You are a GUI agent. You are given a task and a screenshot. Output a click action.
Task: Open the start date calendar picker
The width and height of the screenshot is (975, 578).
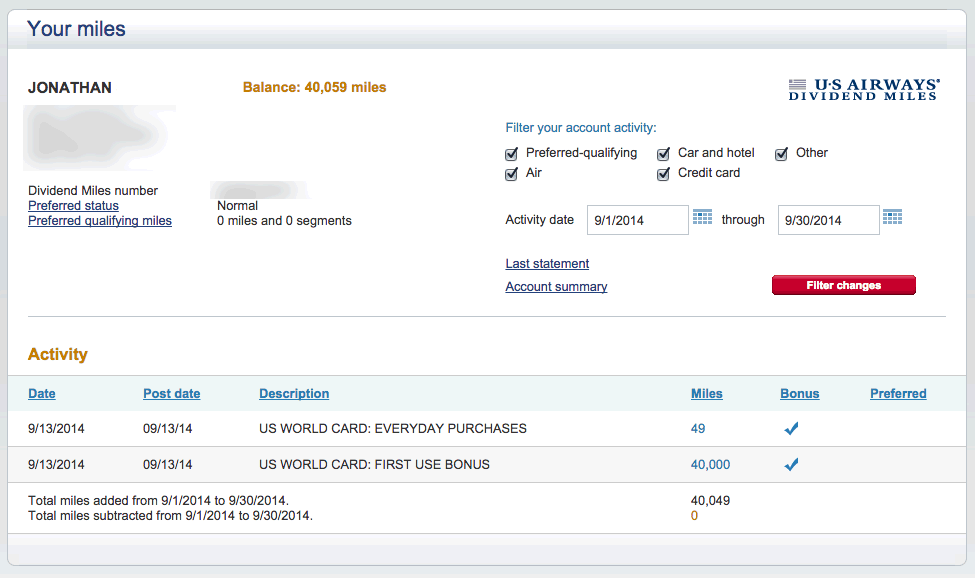click(703, 217)
